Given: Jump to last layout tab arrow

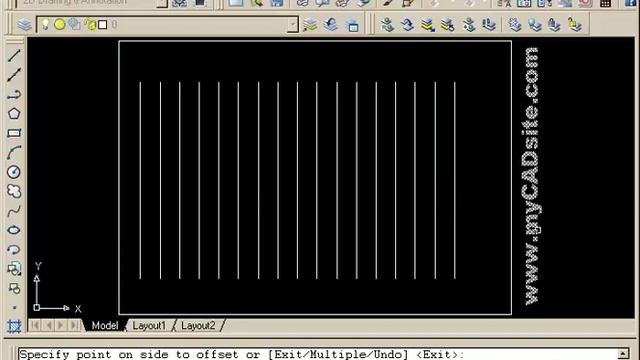Looking at the screenshot, I should [74, 325].
